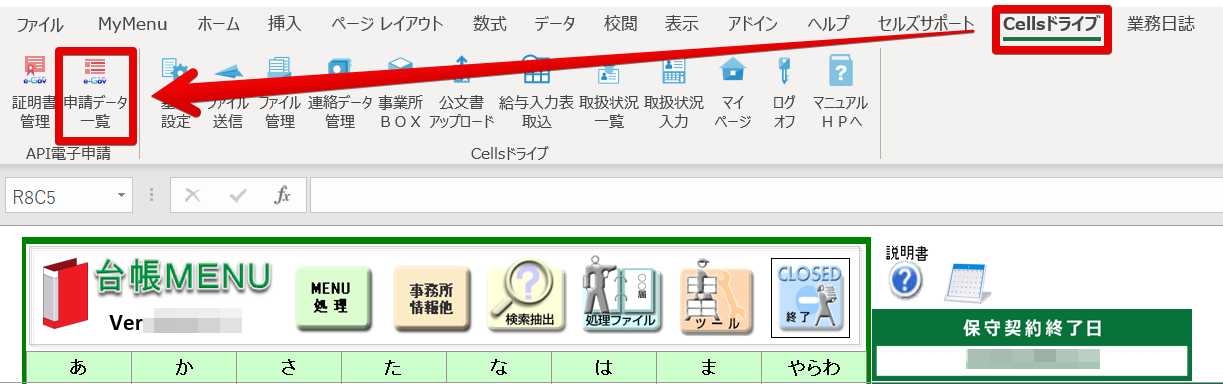Select the な index tab
This screenshot has width=1223, height=384.
click(x=499, y=367)
